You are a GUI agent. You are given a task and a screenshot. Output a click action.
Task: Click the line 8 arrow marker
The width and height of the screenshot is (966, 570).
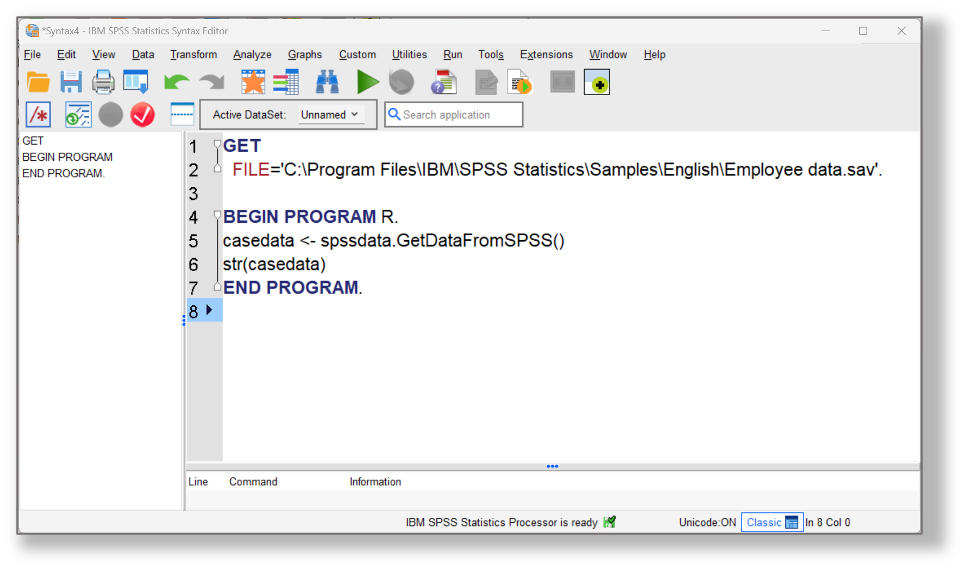coord(209,310)
